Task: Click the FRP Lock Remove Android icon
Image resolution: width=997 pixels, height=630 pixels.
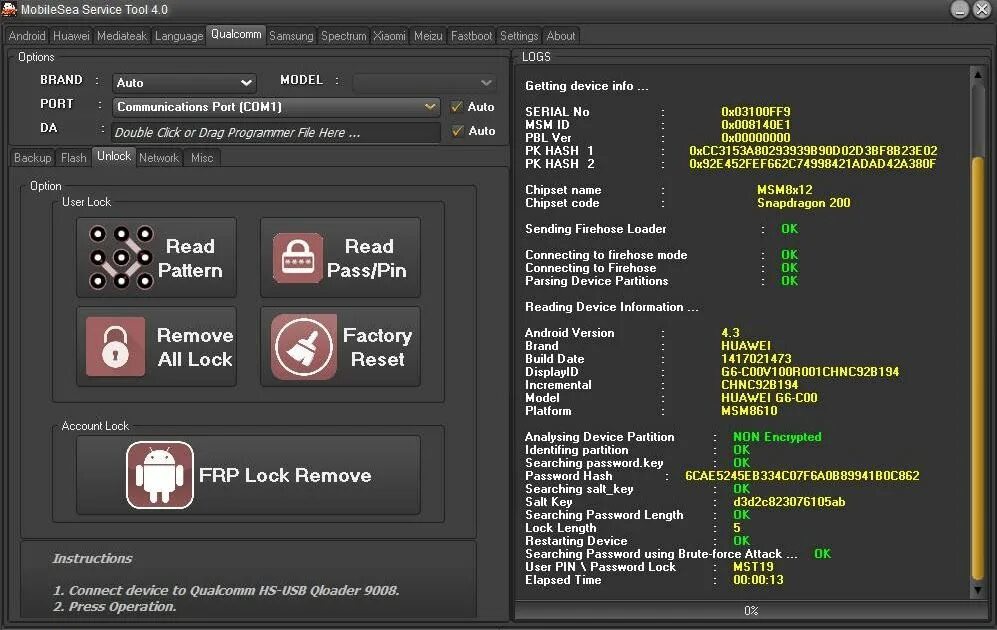Action: tap(160, 475)
